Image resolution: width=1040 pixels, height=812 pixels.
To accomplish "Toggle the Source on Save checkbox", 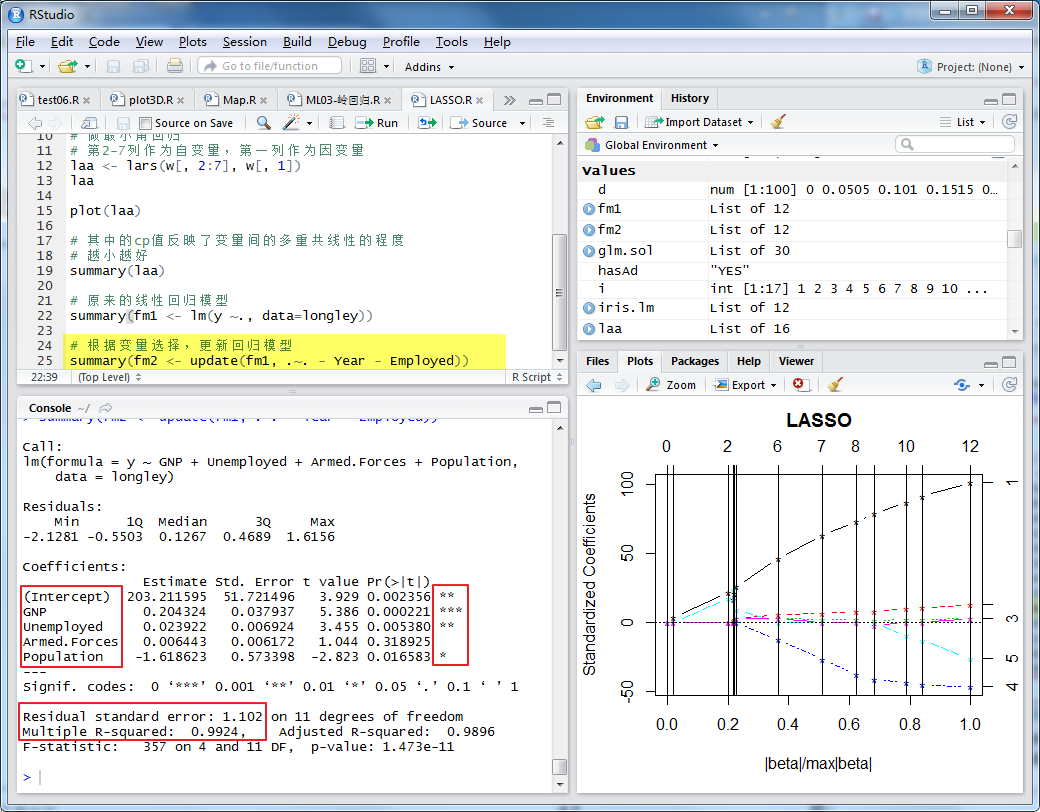I will [146, 123].
